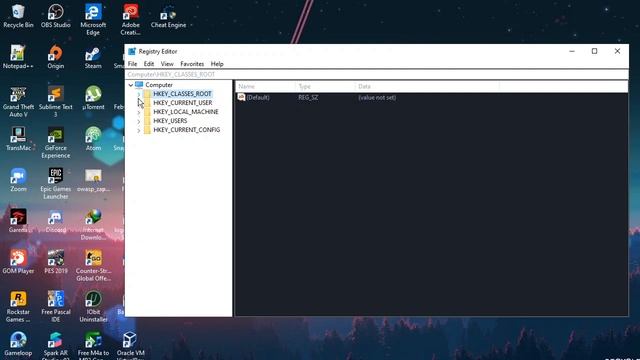Select Counter-Strike Global Offensive icon
This screenshot has width=640, height=360.
point(93,266)
